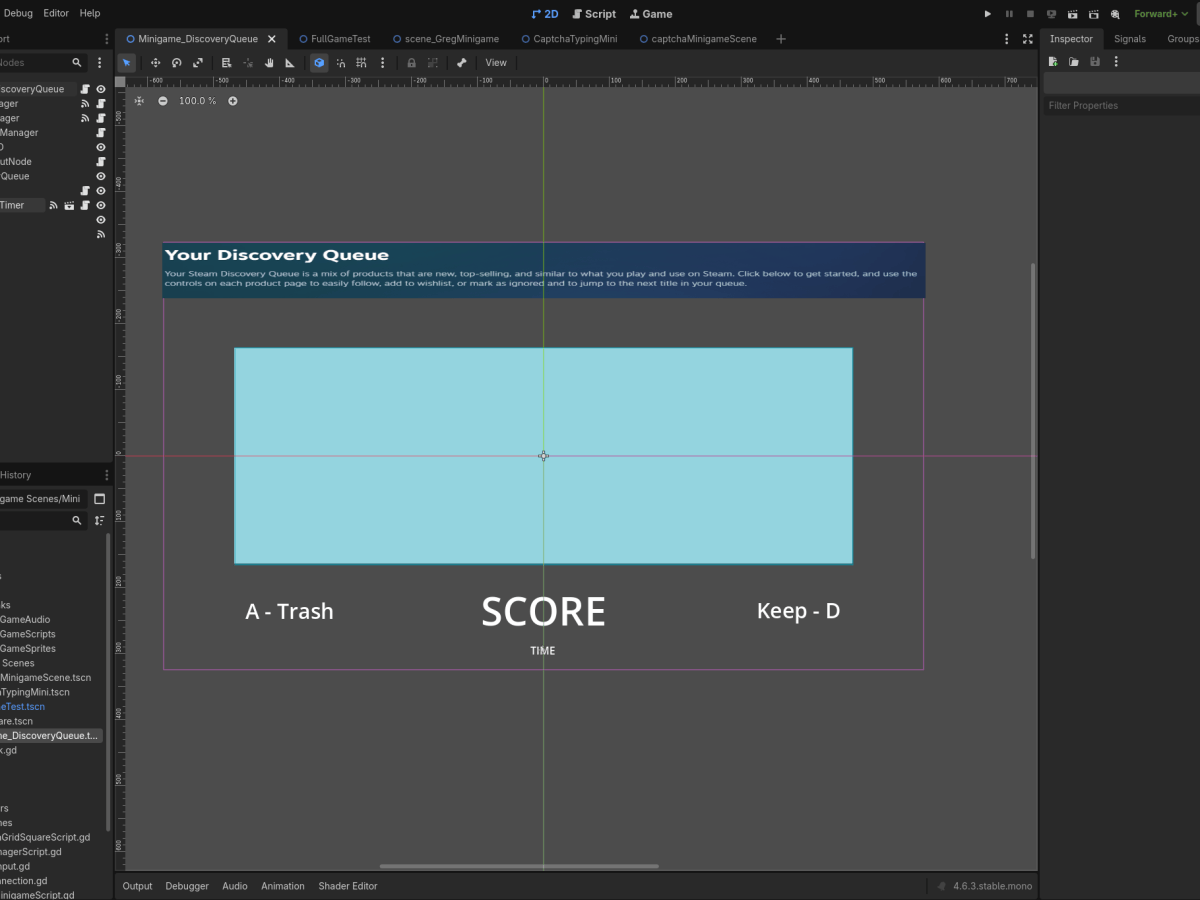
Task: Choose the Rotate Mode tool
Action: pos(176,62)
